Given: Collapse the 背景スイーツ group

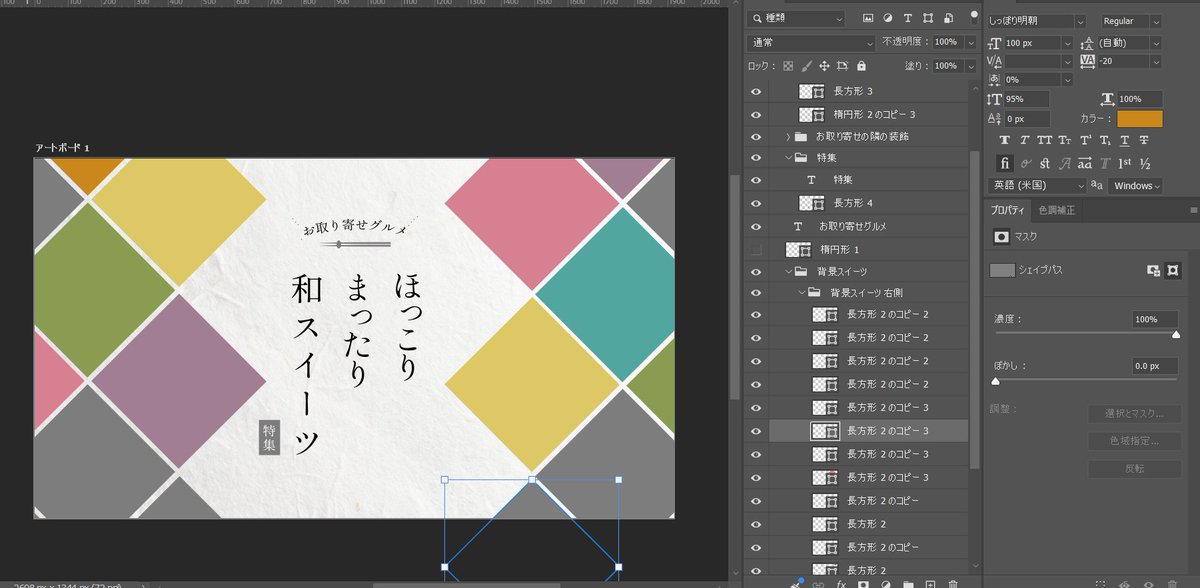Looking at the screenshot, I should coord(787,271).
